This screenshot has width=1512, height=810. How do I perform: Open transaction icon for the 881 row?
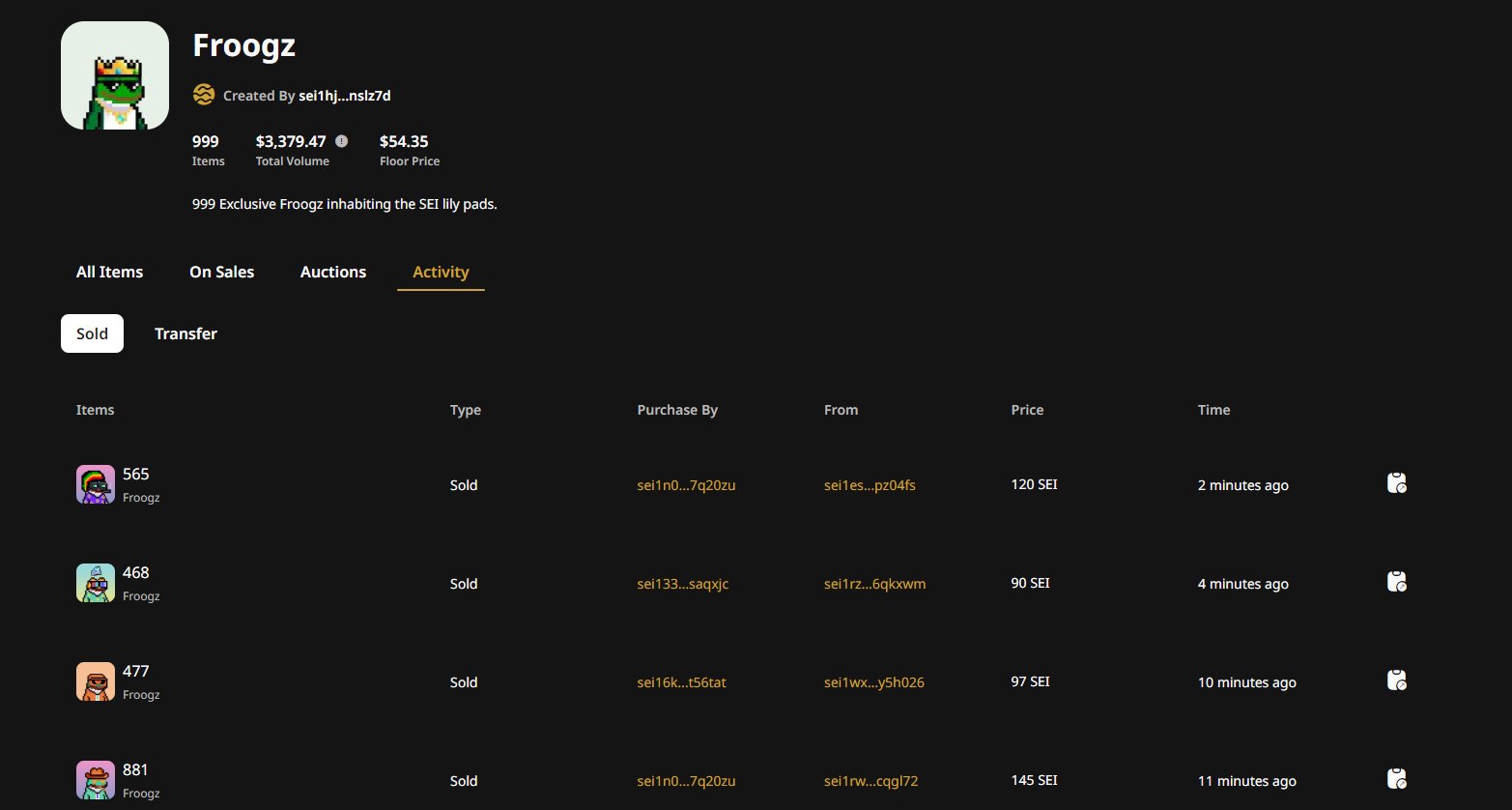[1396, 779]
